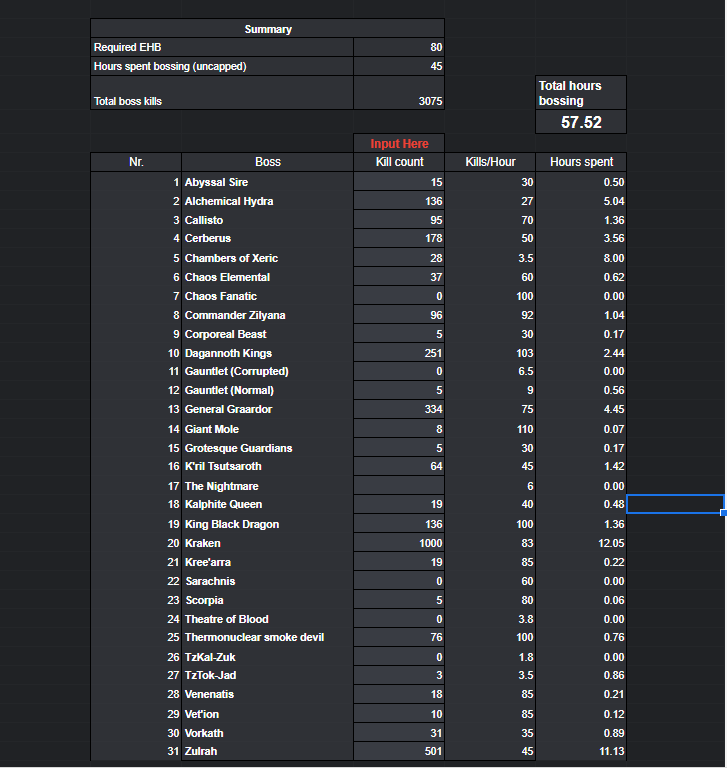Select the Kraken kill count value 1000

pos(399,543)
